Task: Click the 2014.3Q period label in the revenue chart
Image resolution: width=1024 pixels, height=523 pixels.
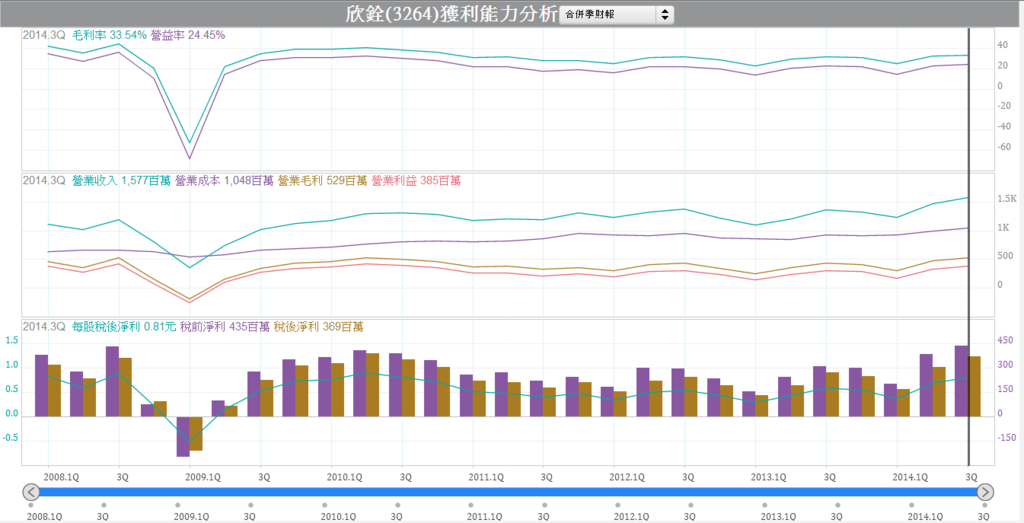Action: [44, 181]
